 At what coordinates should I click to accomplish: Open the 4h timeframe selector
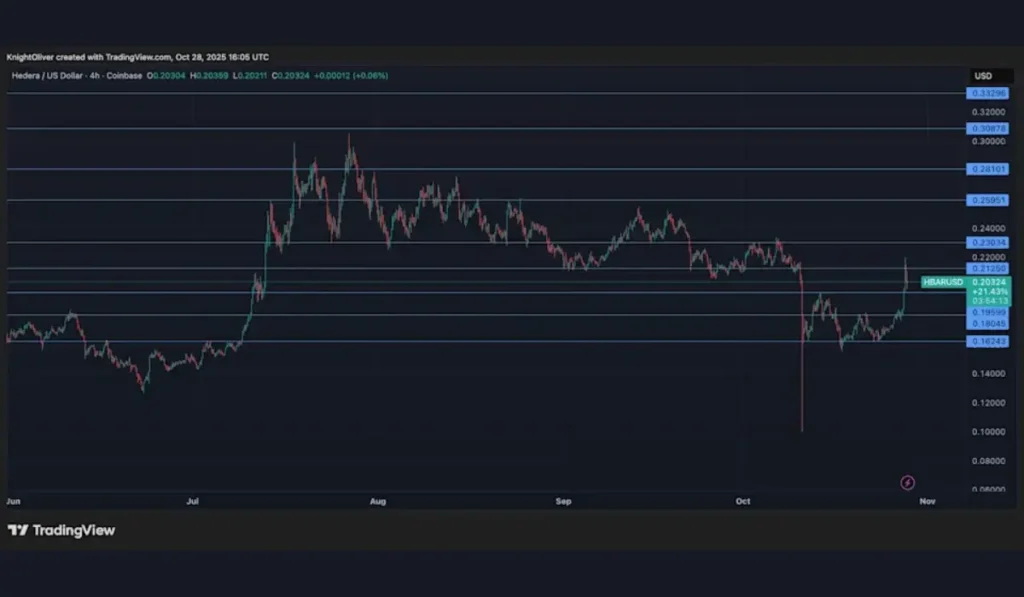[x=92, y=75]
